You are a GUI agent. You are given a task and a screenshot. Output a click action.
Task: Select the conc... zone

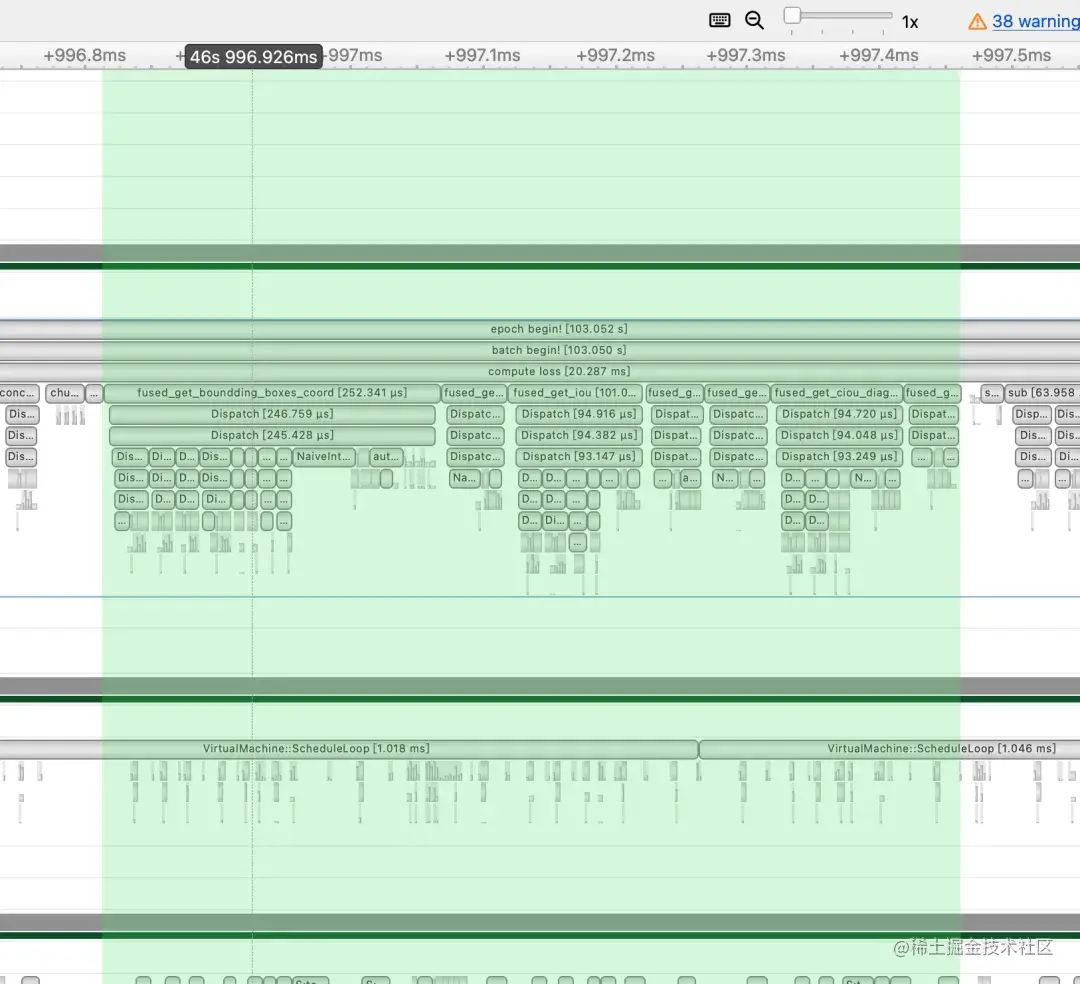point(19,393)
